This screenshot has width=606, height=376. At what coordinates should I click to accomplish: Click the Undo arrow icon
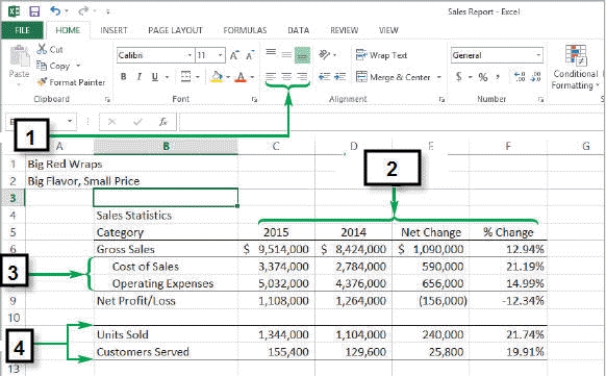click(56, 11)
